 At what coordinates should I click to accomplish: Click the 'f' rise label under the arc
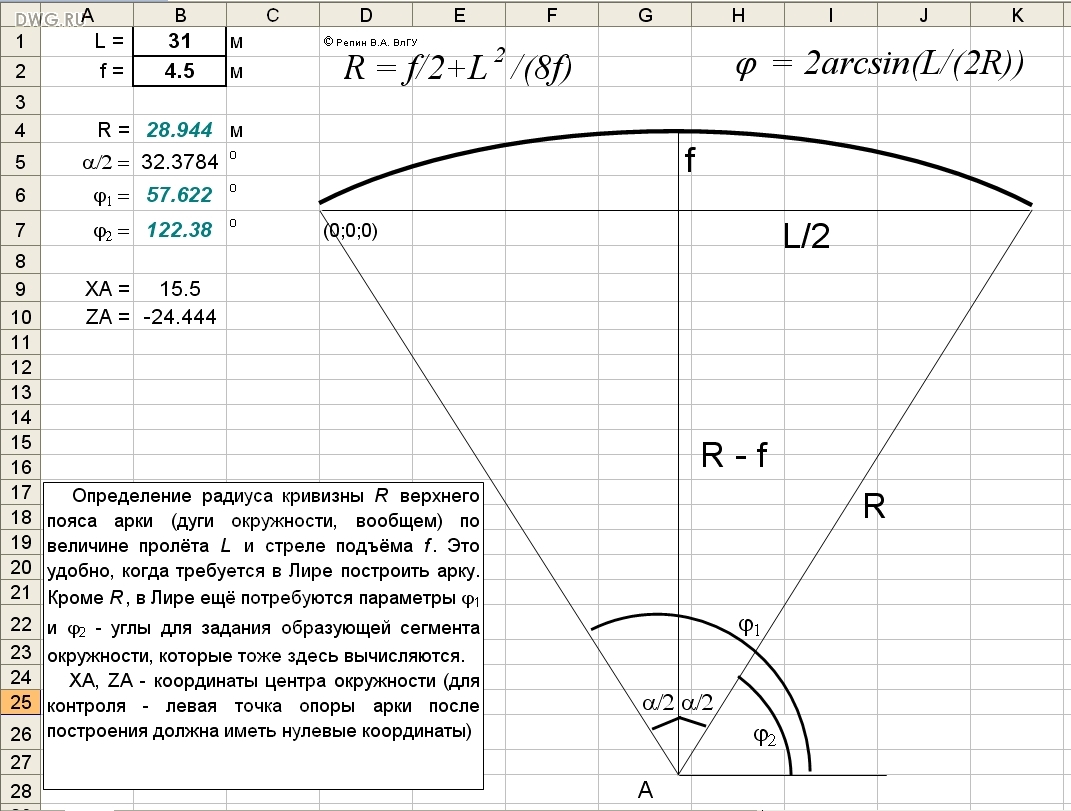pos(690,160)
